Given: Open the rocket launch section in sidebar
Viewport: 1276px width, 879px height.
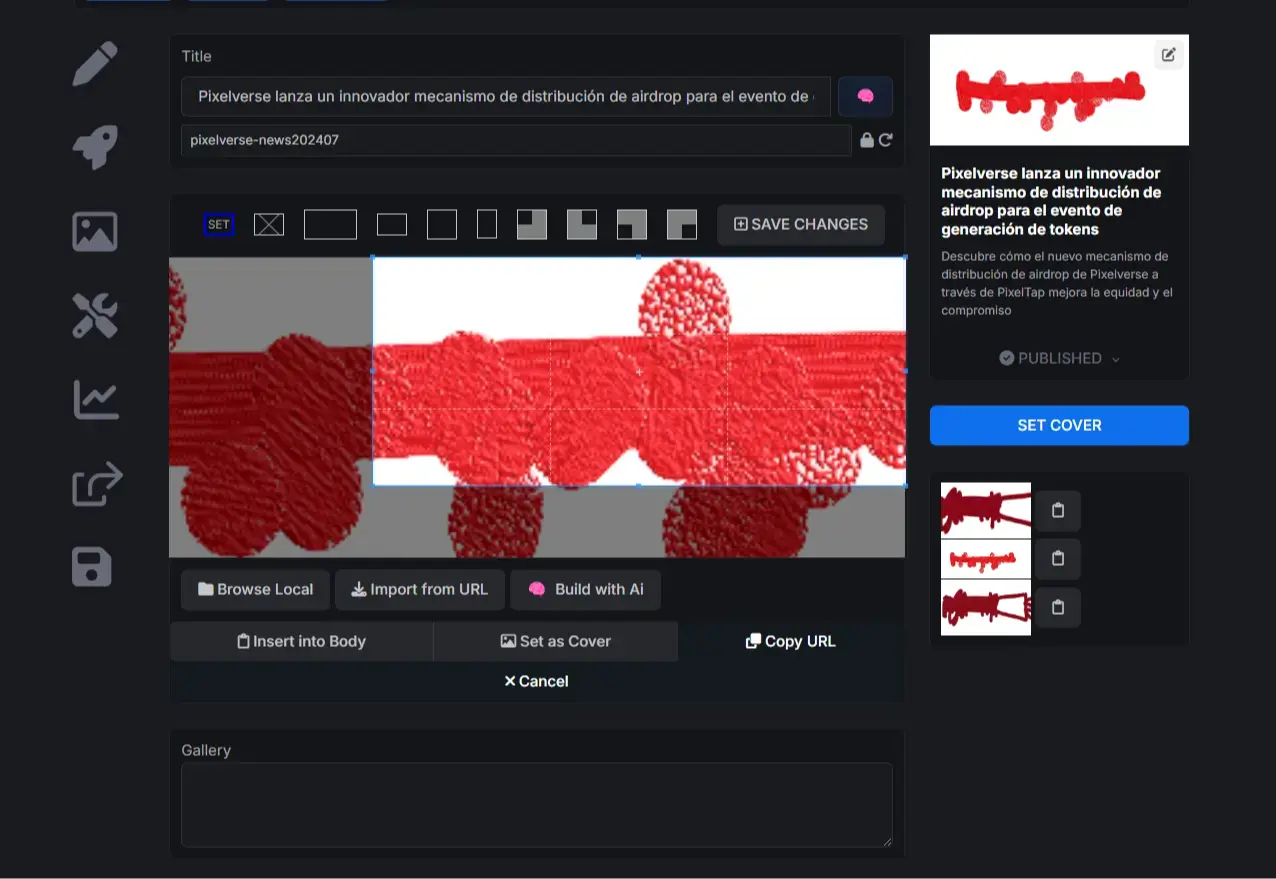Looking at the screenshot, I should point(95,147).
